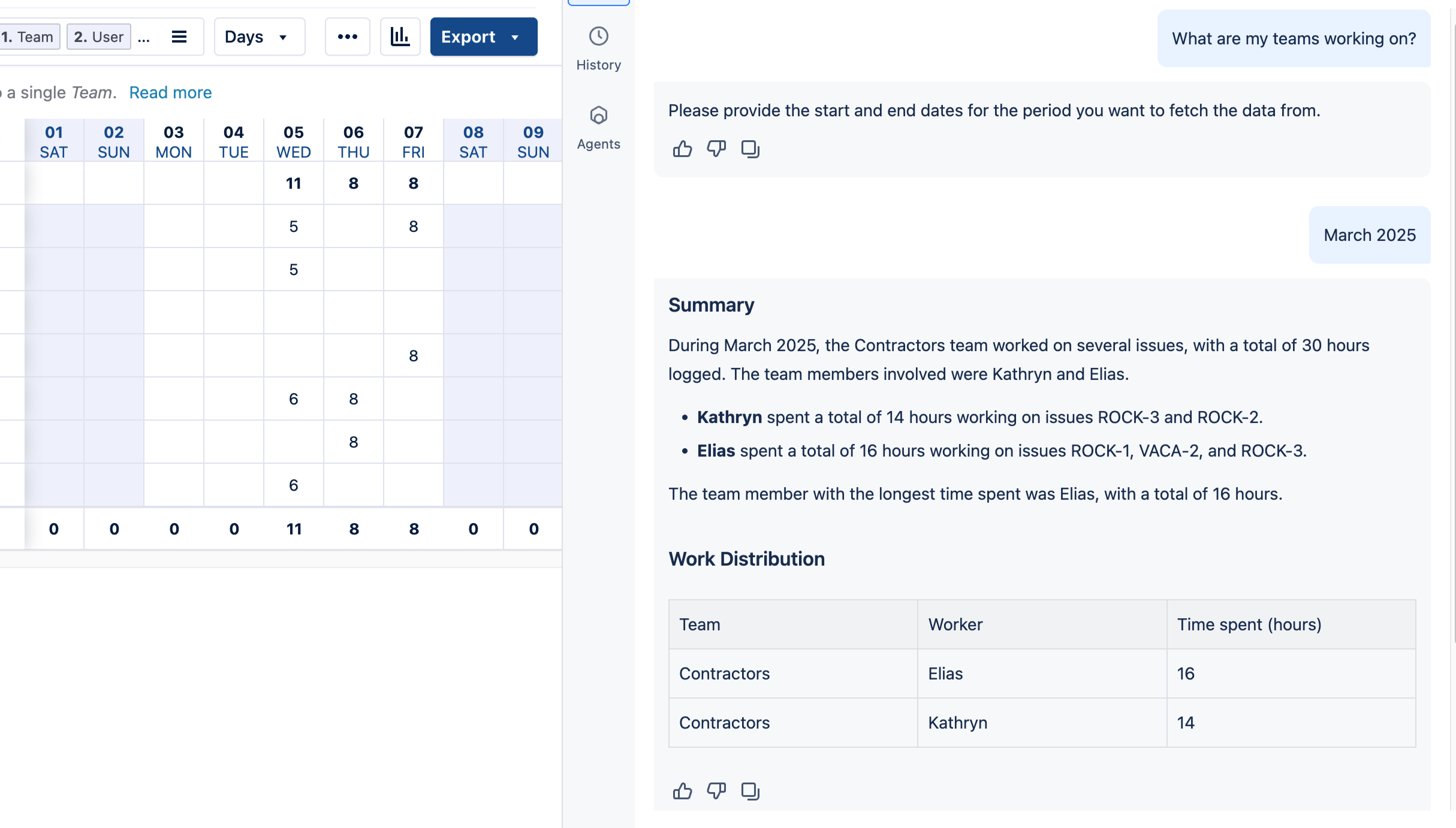Select the 2. User grouping tag
Viewport: 1456px width, 828px height.
(98, 37)
